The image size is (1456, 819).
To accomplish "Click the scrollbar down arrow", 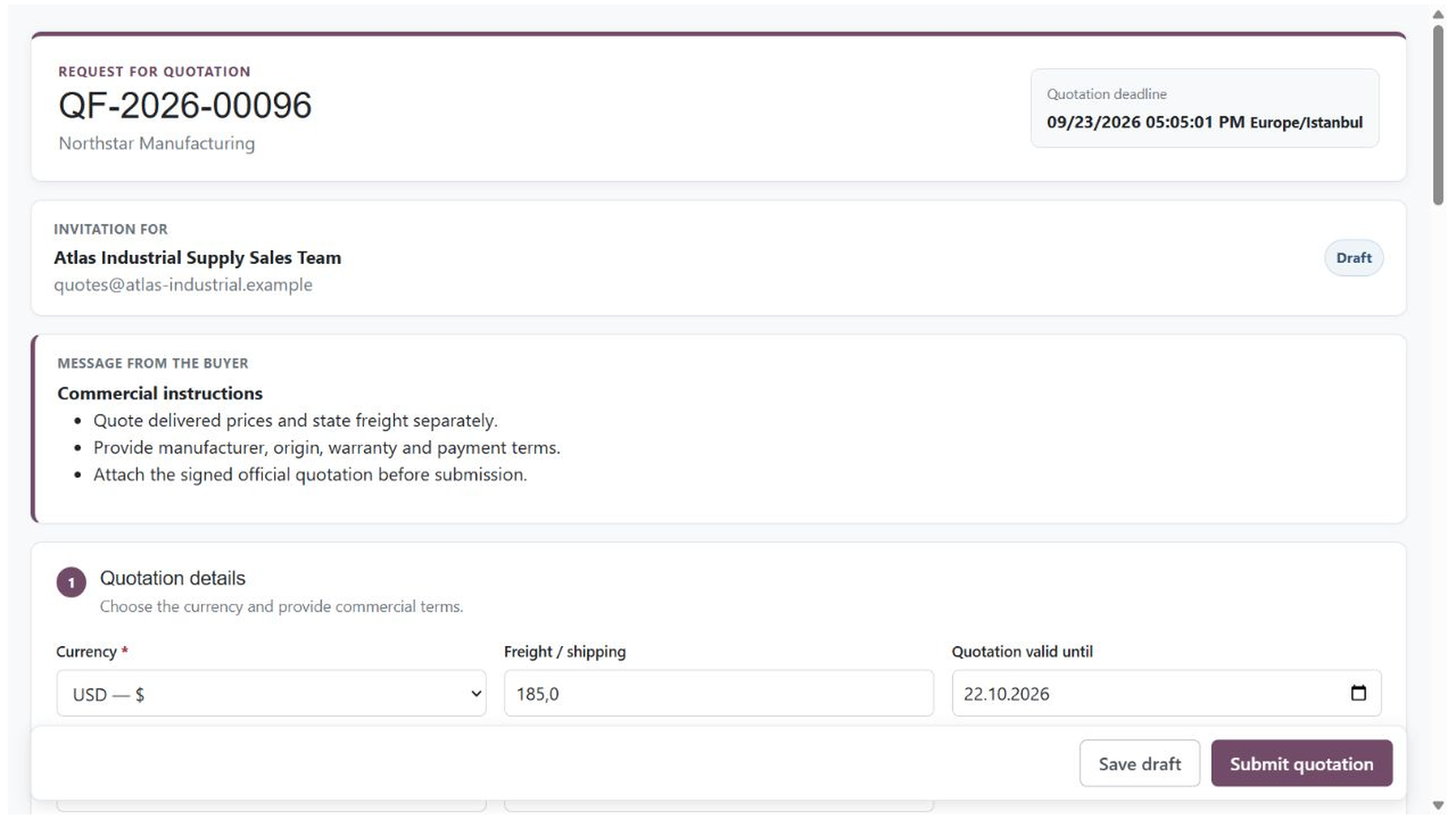I will (1438, 805).
